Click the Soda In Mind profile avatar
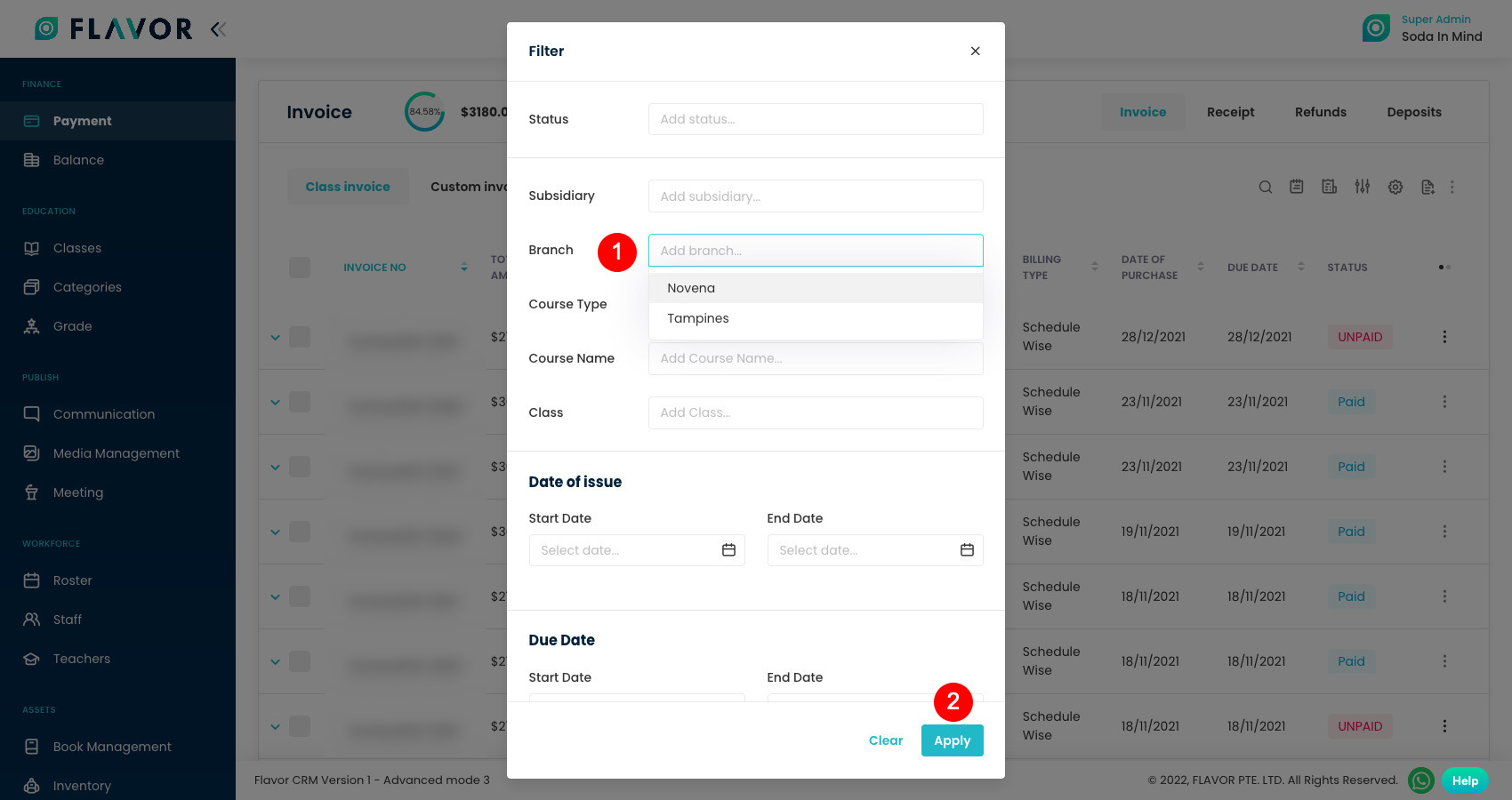 pos(1376,28)
